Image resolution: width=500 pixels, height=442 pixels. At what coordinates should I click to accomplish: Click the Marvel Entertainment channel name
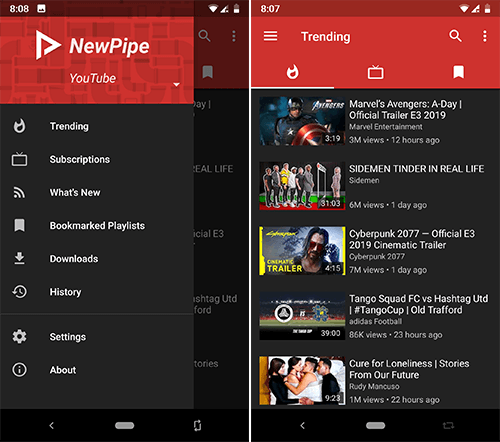(x=386, y=127)
